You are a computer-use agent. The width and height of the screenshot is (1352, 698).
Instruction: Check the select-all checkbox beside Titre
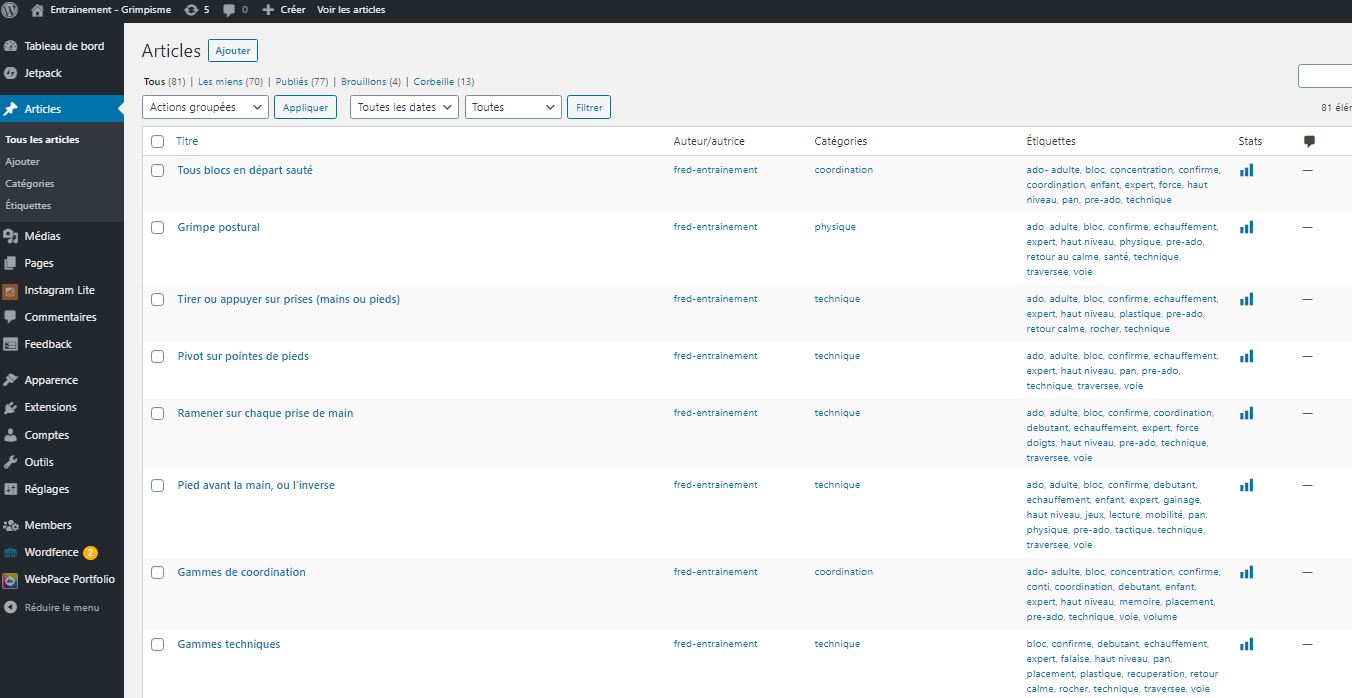pyautogui.click(x=158, y=142)
